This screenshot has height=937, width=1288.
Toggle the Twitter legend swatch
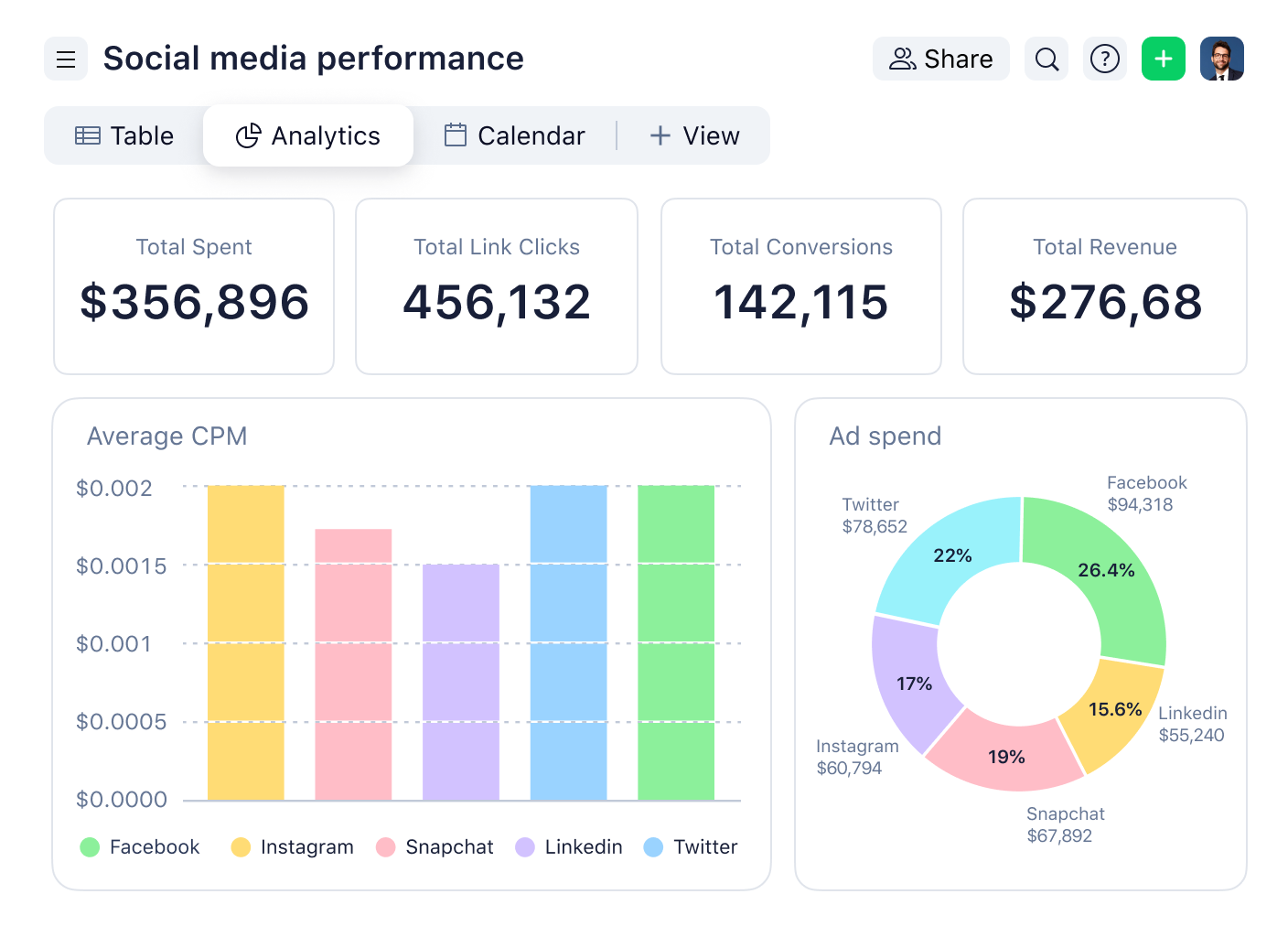click(653, 847)
